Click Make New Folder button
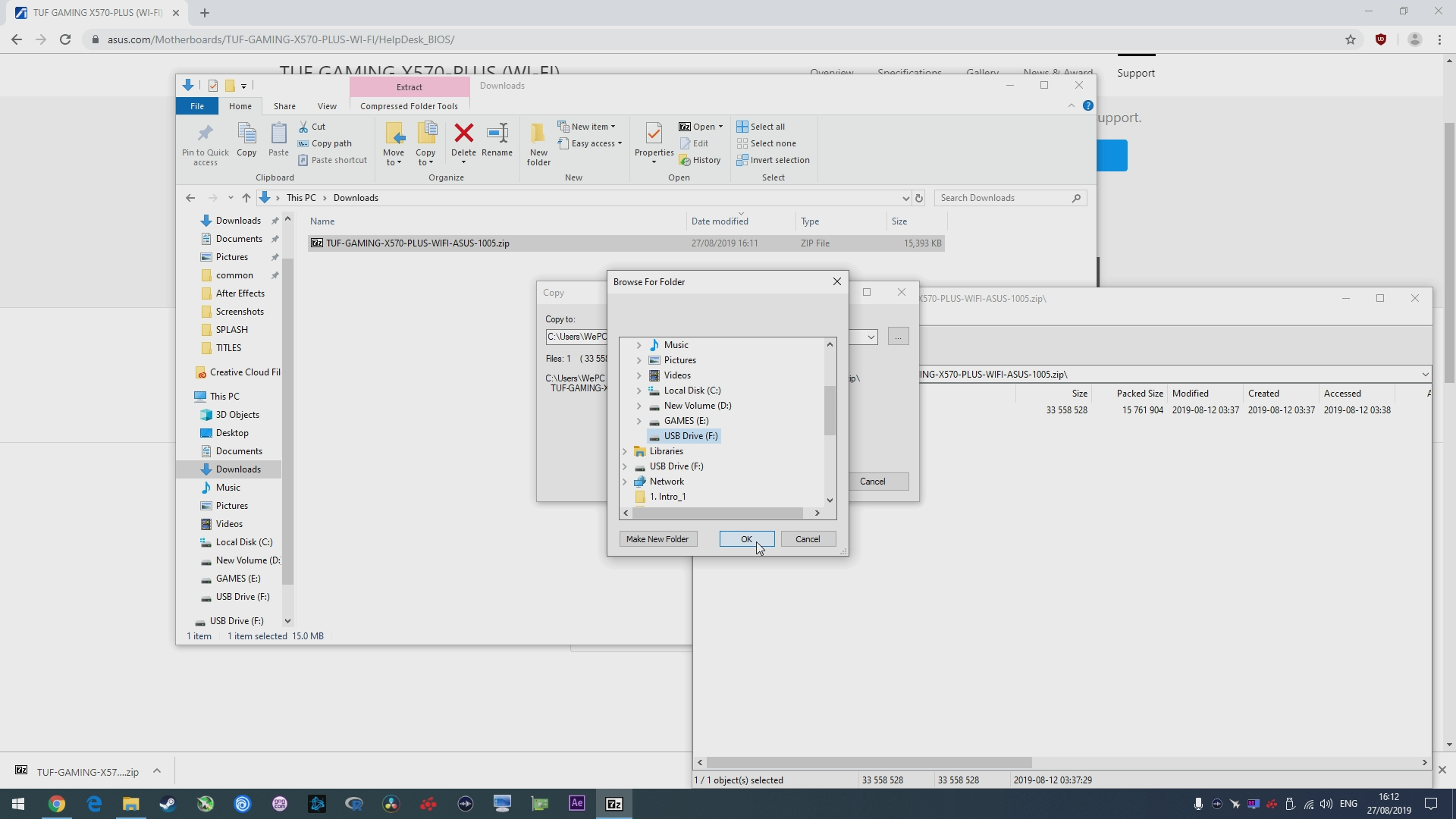Image resolution: width=1456 pixels, height=819 pixels. (x=657, y=539)
